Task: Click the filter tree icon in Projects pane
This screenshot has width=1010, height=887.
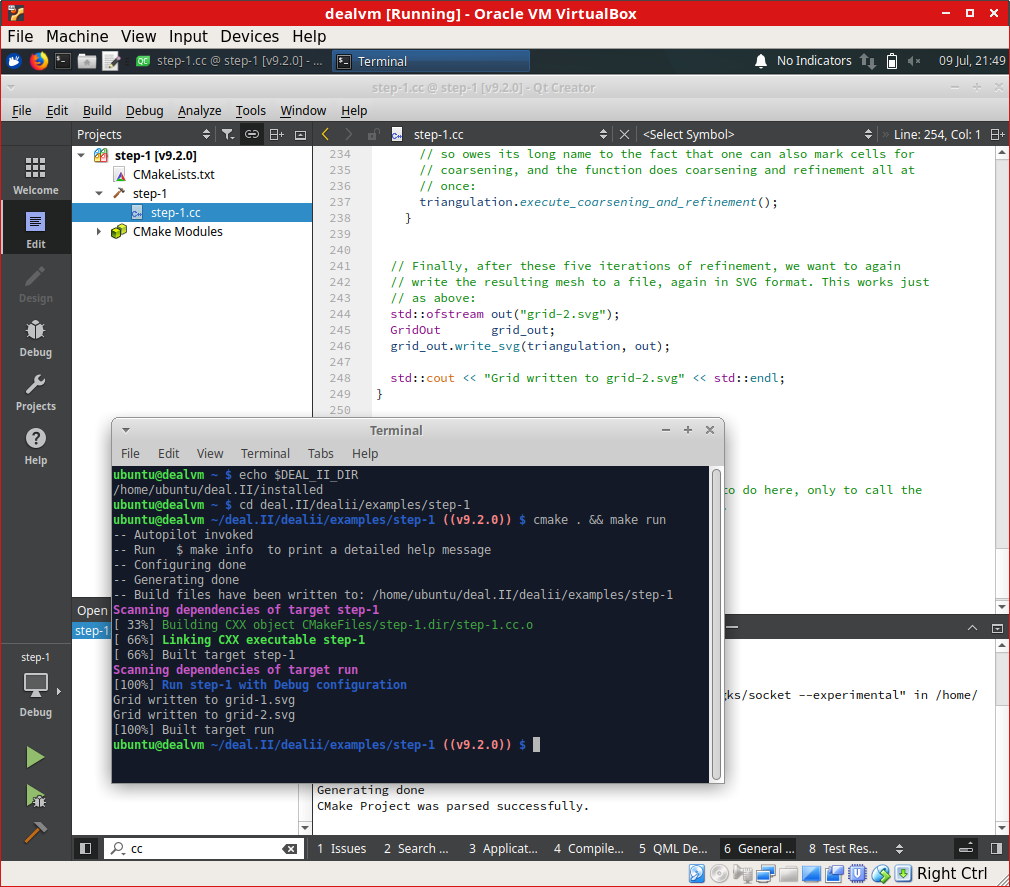Action: (x=227, y=134)
